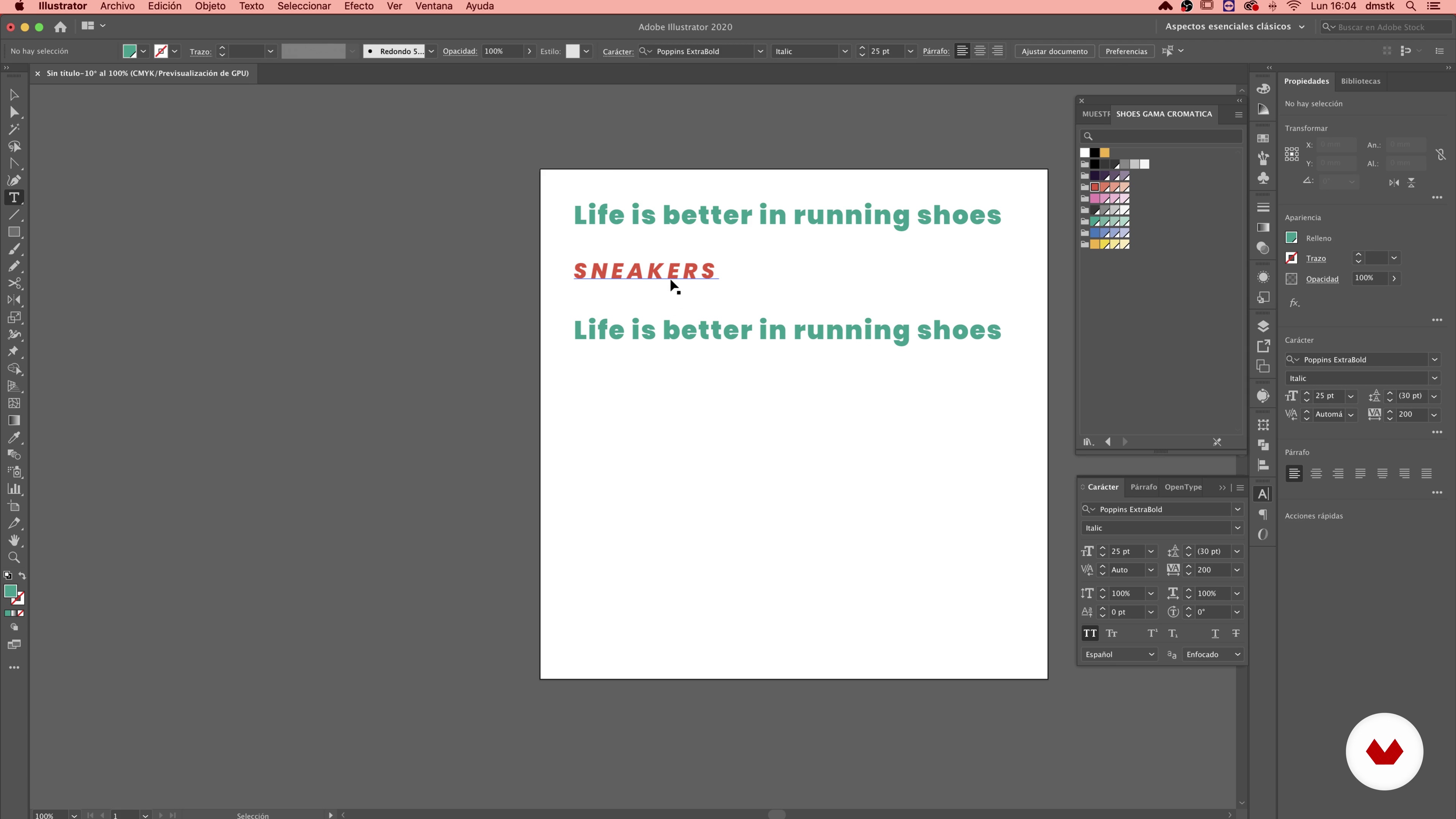
Task: Toggle Strikethrough in Carácter panel
Action: click(1236, 634)
